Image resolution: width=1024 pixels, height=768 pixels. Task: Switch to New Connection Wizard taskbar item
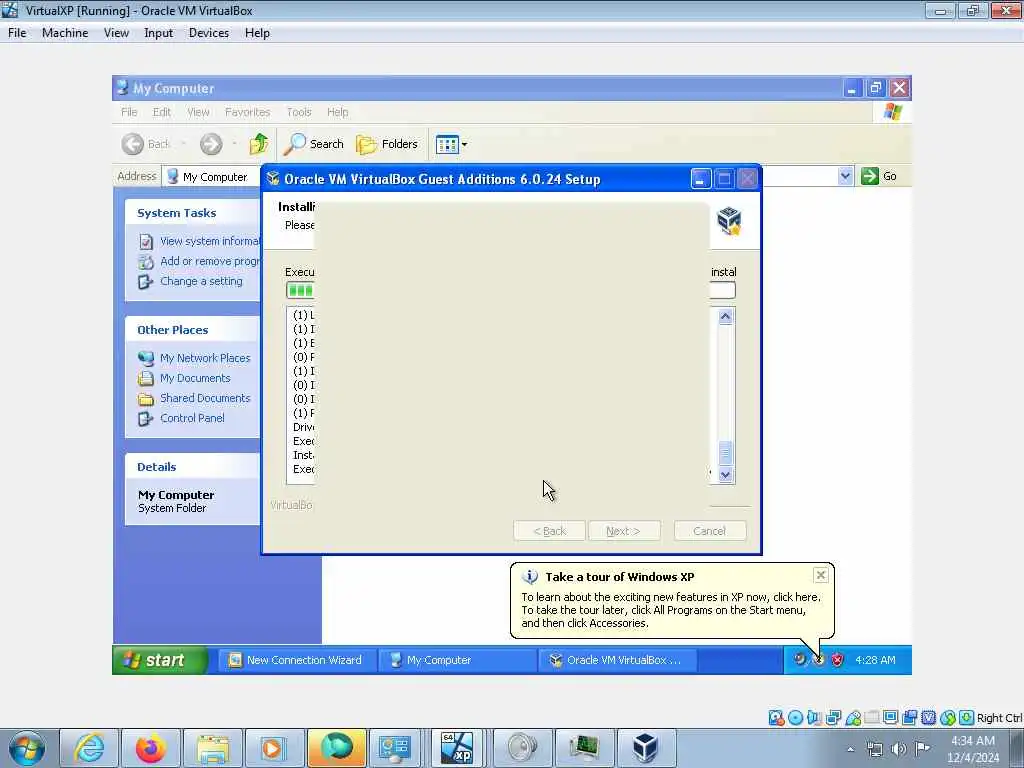point(297,660)
